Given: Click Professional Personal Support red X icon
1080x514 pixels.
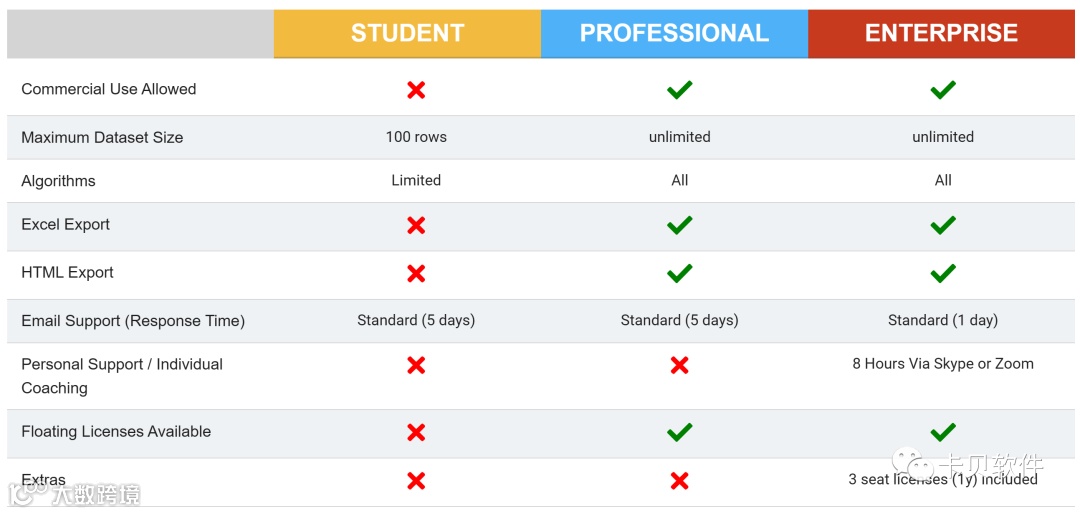Looking at the screenshot, I should pyautogui.click(x=679, y=365).
